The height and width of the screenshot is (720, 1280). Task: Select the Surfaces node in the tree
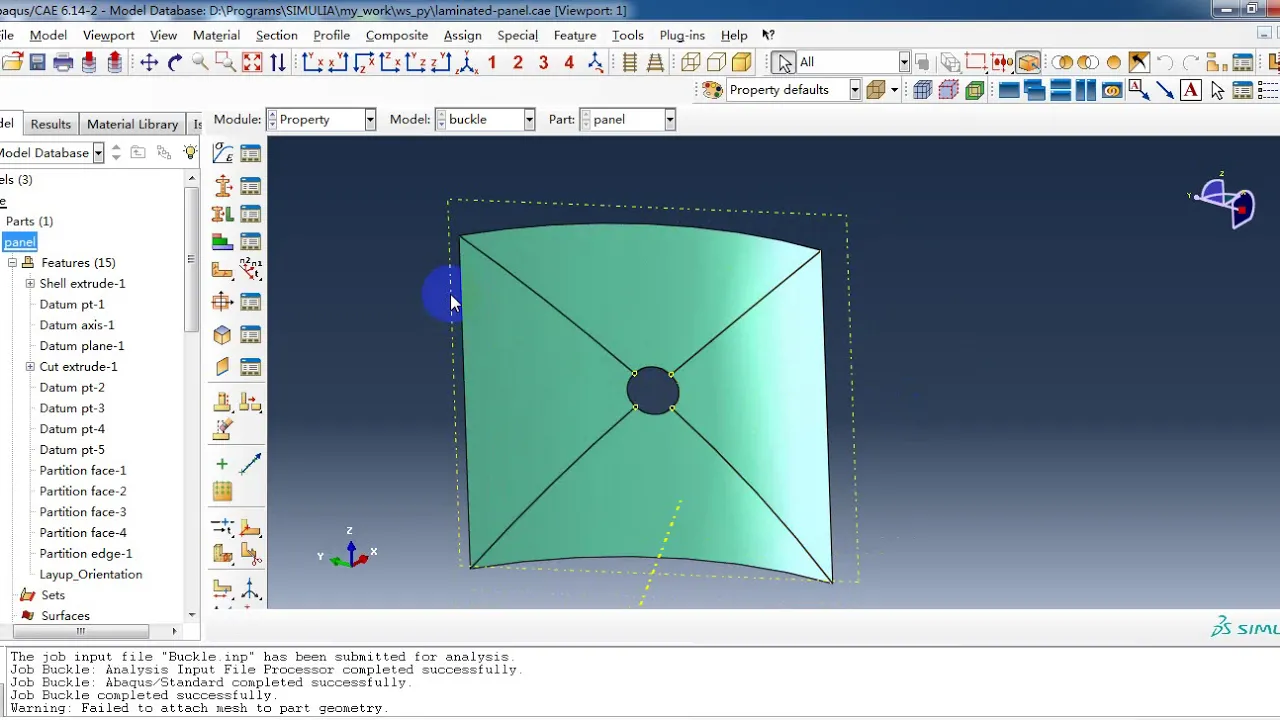coord(65,616)
